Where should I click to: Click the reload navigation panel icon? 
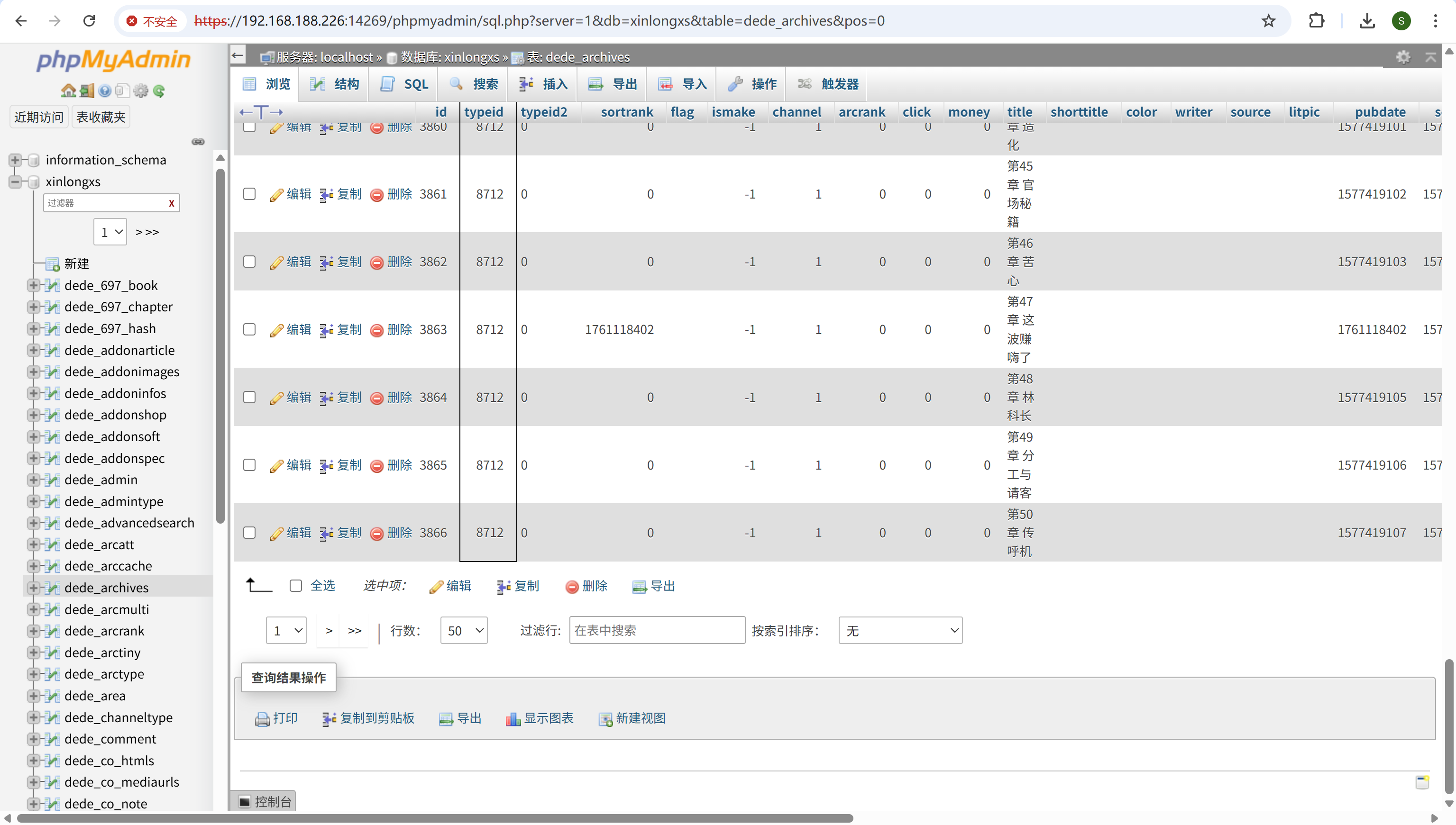(x=159, y=91)
